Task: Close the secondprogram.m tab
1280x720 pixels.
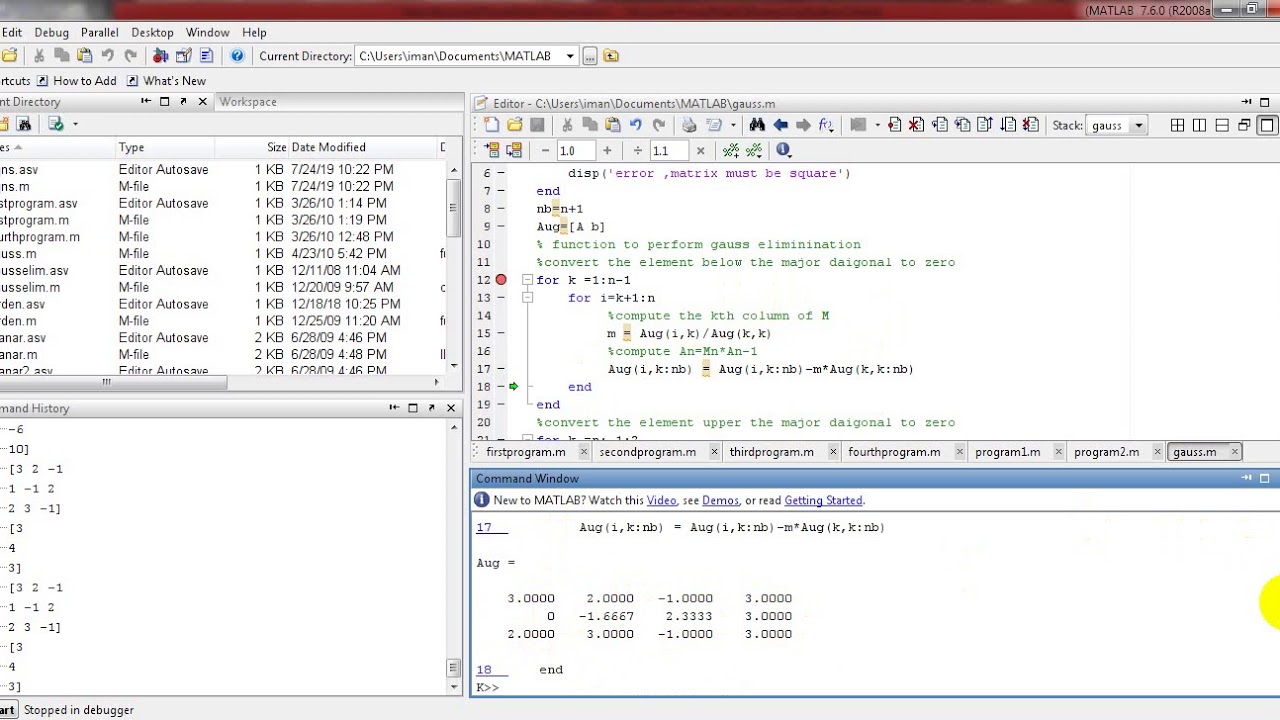Action: tap(714, 452)
